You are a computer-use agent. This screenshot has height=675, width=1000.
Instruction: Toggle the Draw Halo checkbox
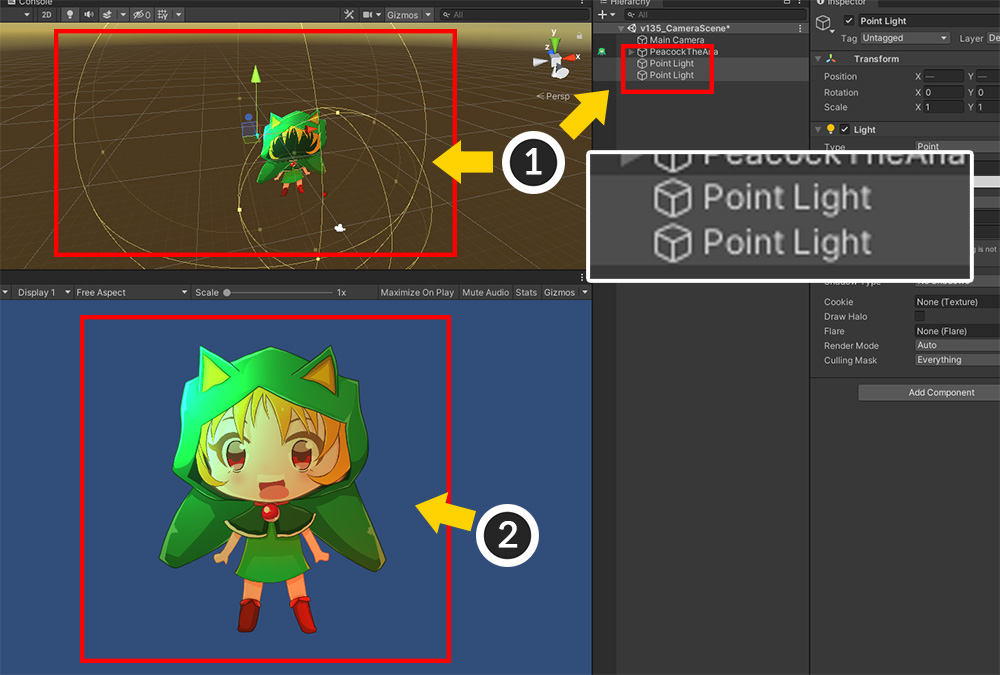[920, 316]
